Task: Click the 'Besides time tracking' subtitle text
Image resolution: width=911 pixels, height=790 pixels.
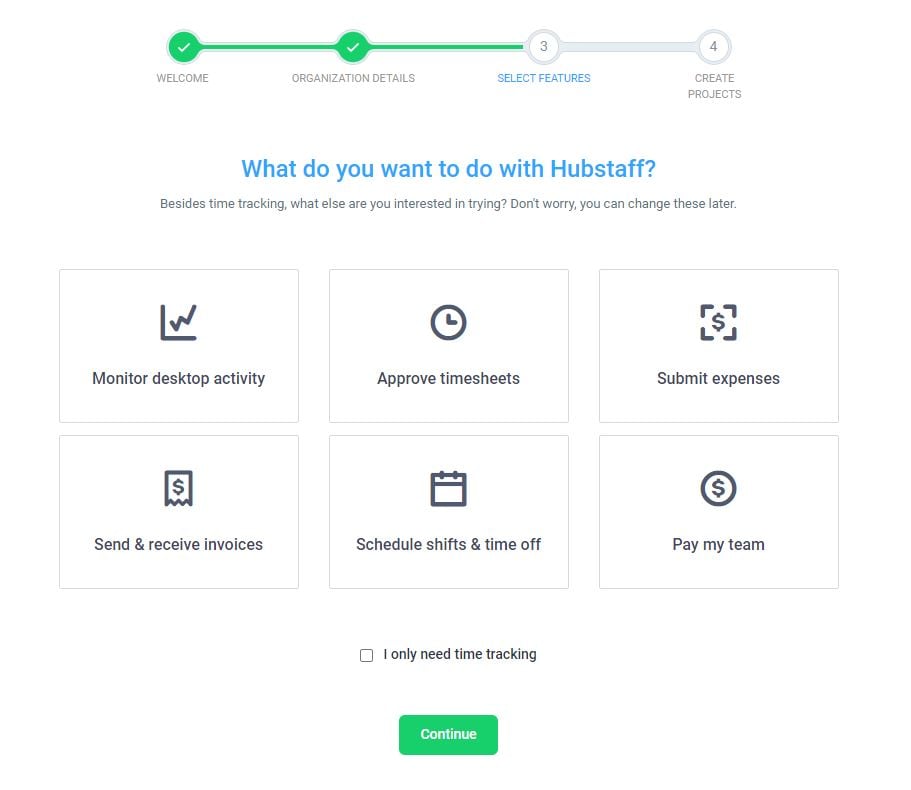Action: pos(448,204)
